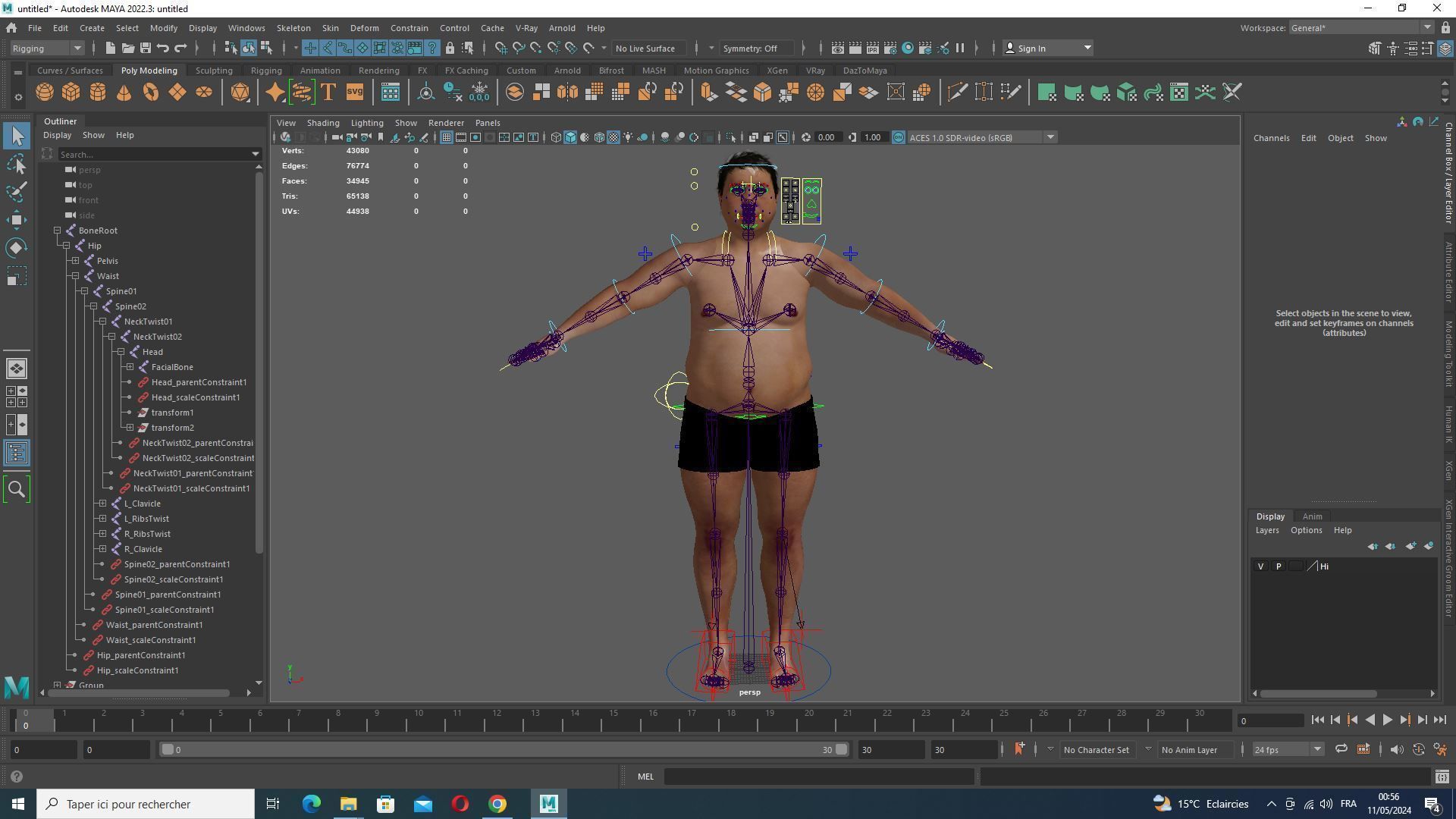
Task: Open the Deform menu
Action: (x=364, y=28)
